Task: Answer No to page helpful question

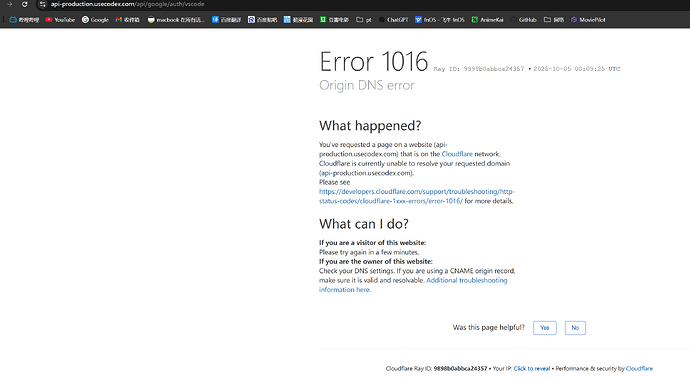Action: (575, 328)
